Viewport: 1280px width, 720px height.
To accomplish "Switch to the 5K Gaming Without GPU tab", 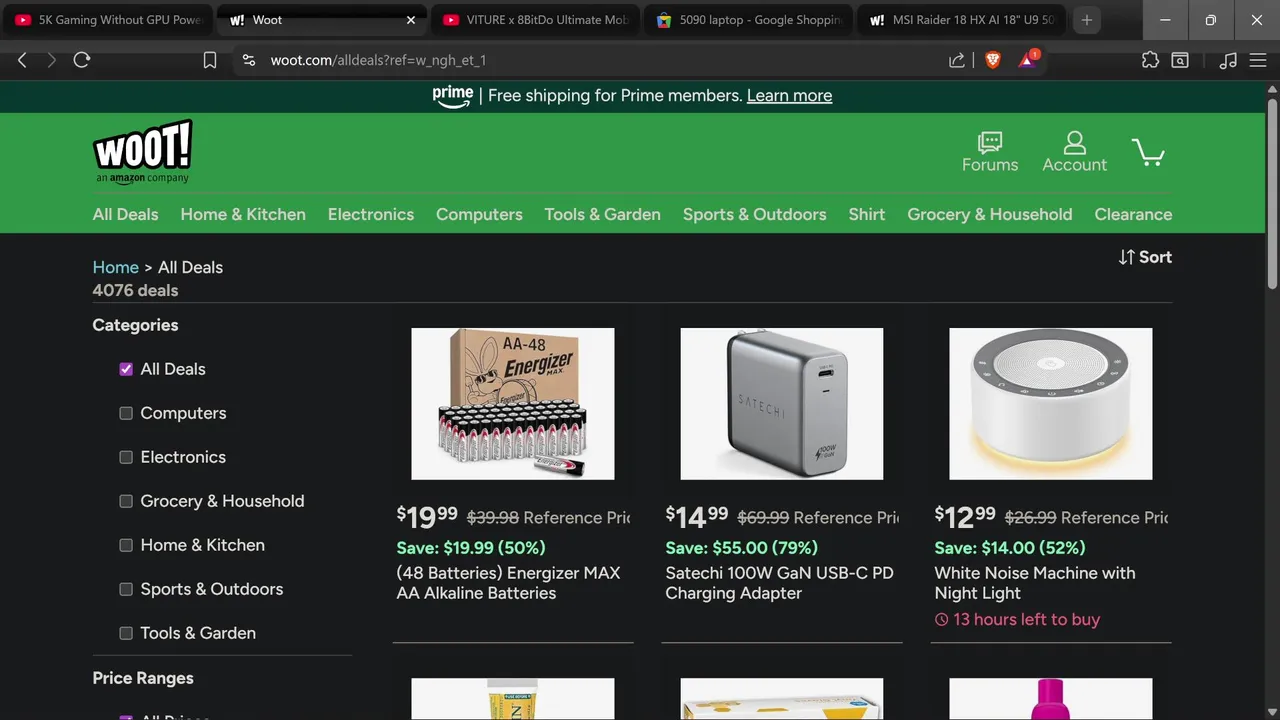I will pos(108,20).
